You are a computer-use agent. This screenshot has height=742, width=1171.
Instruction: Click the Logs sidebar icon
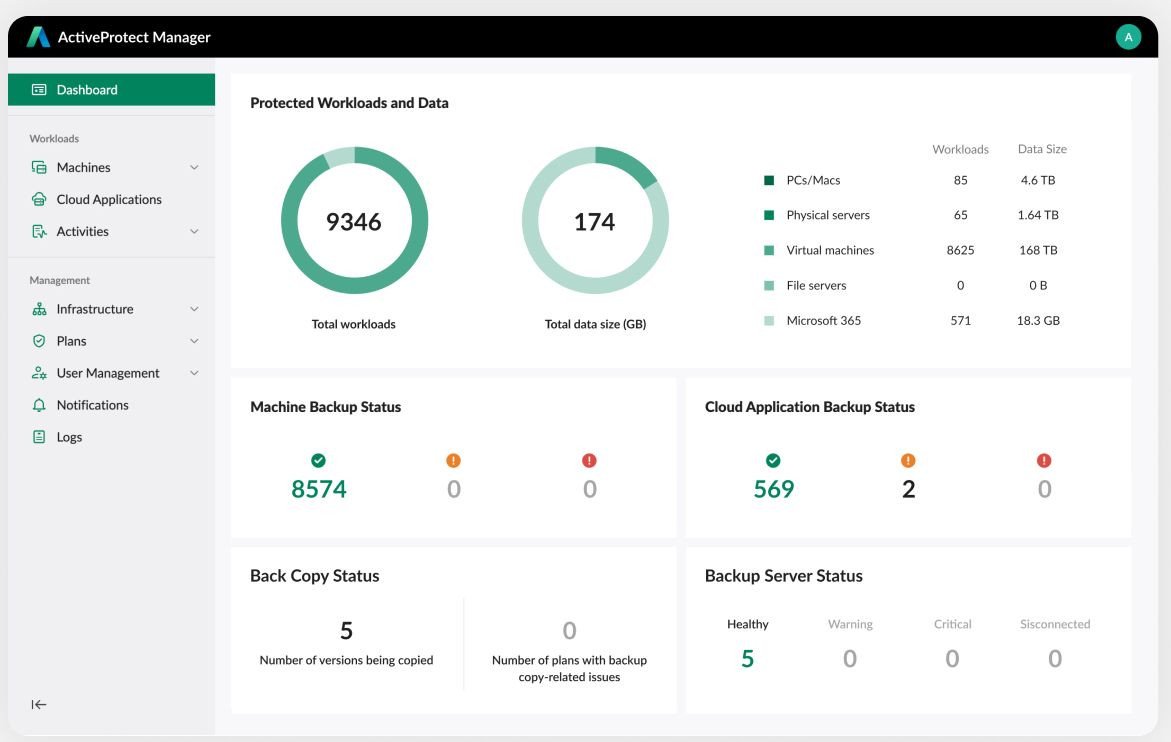point(39,437)
